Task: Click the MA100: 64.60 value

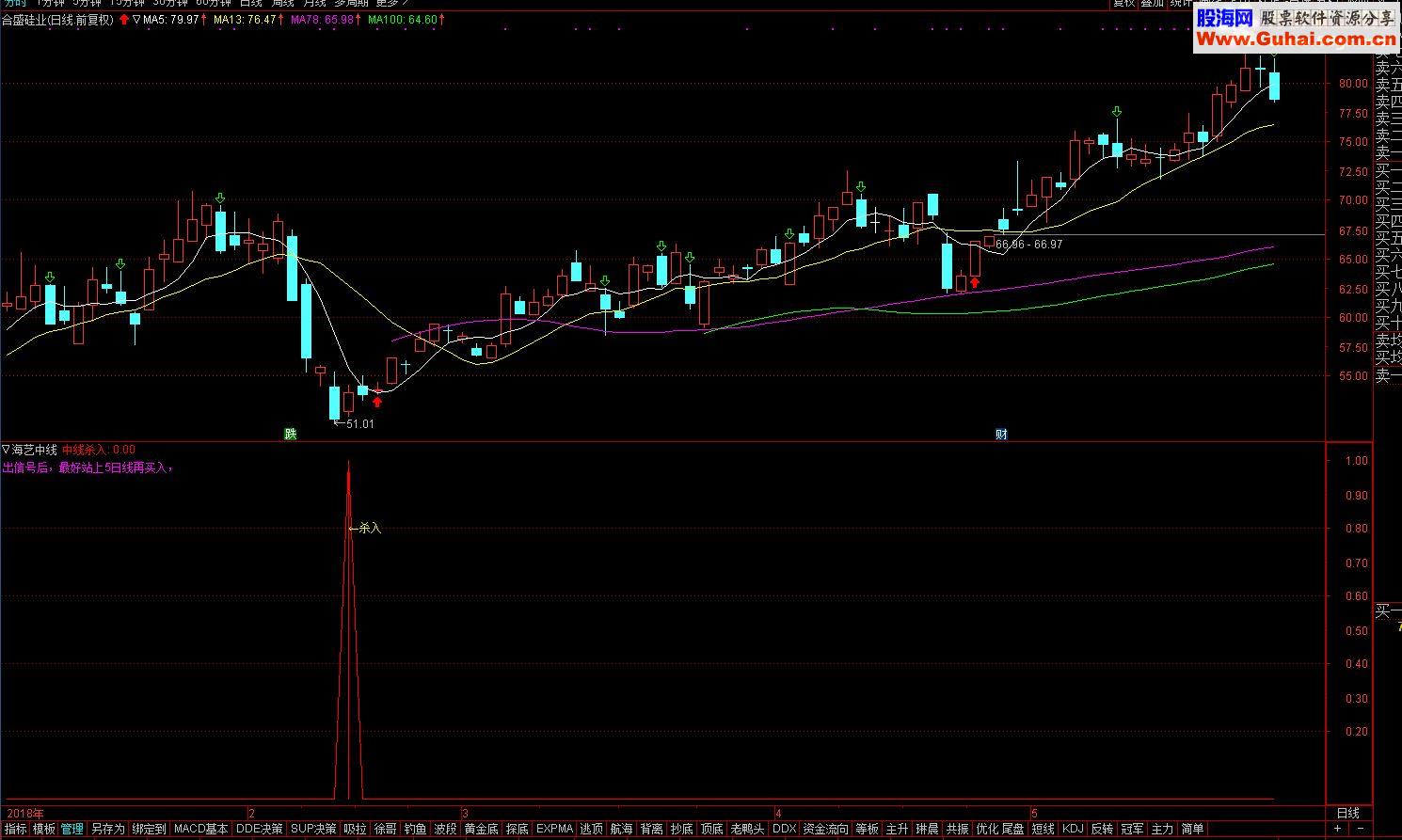Action: tap(403, 20)
